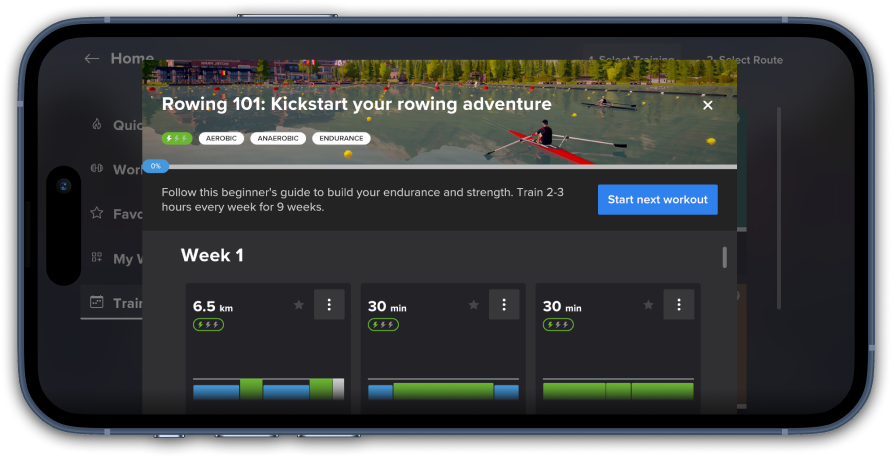Click the 0% plan progress indicator
This screenshot has height=459, width=893.
click(x=155, y=166)
